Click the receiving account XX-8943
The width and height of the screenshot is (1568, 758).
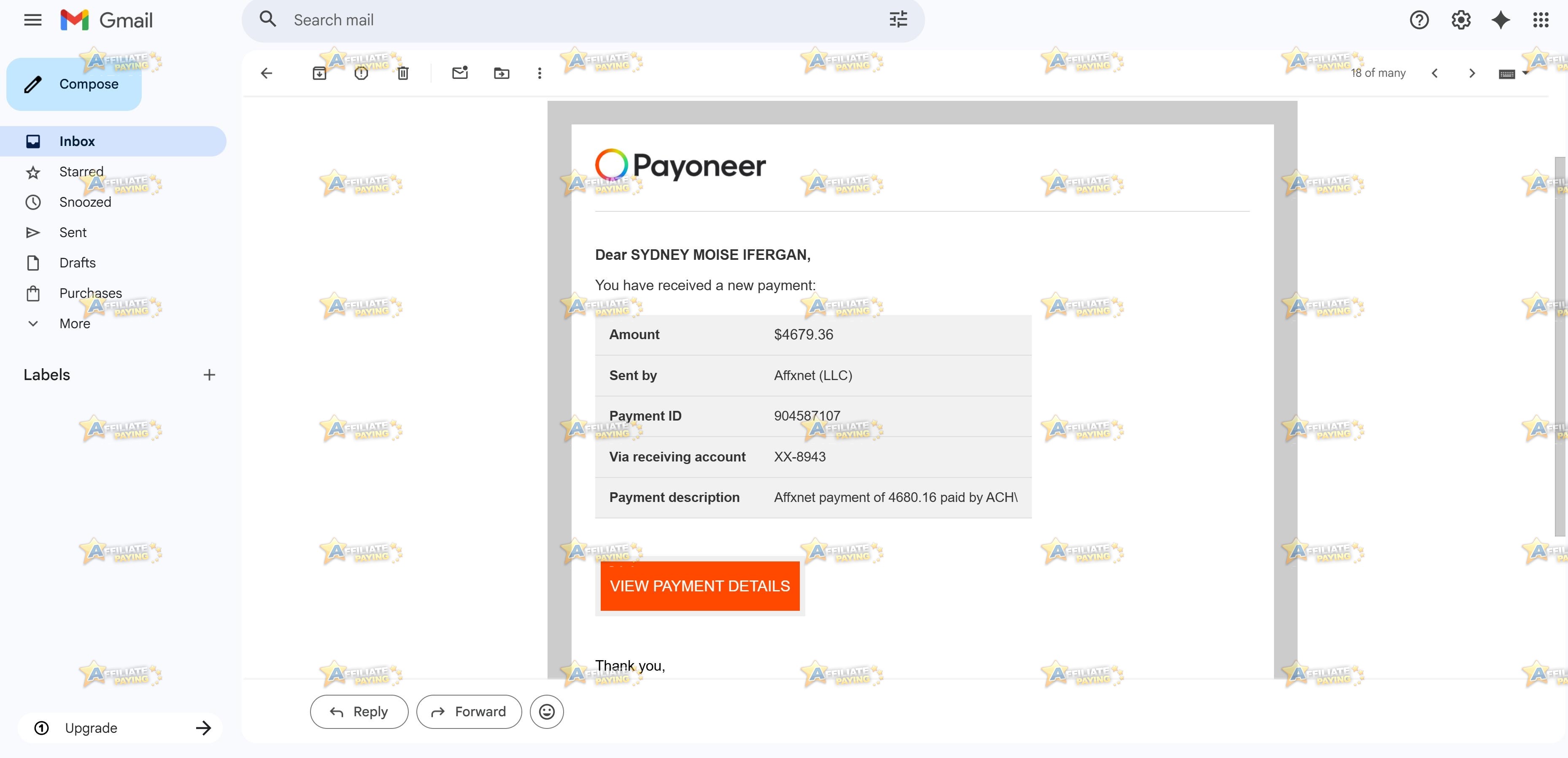pyautogui.click(x=800, y=457)
